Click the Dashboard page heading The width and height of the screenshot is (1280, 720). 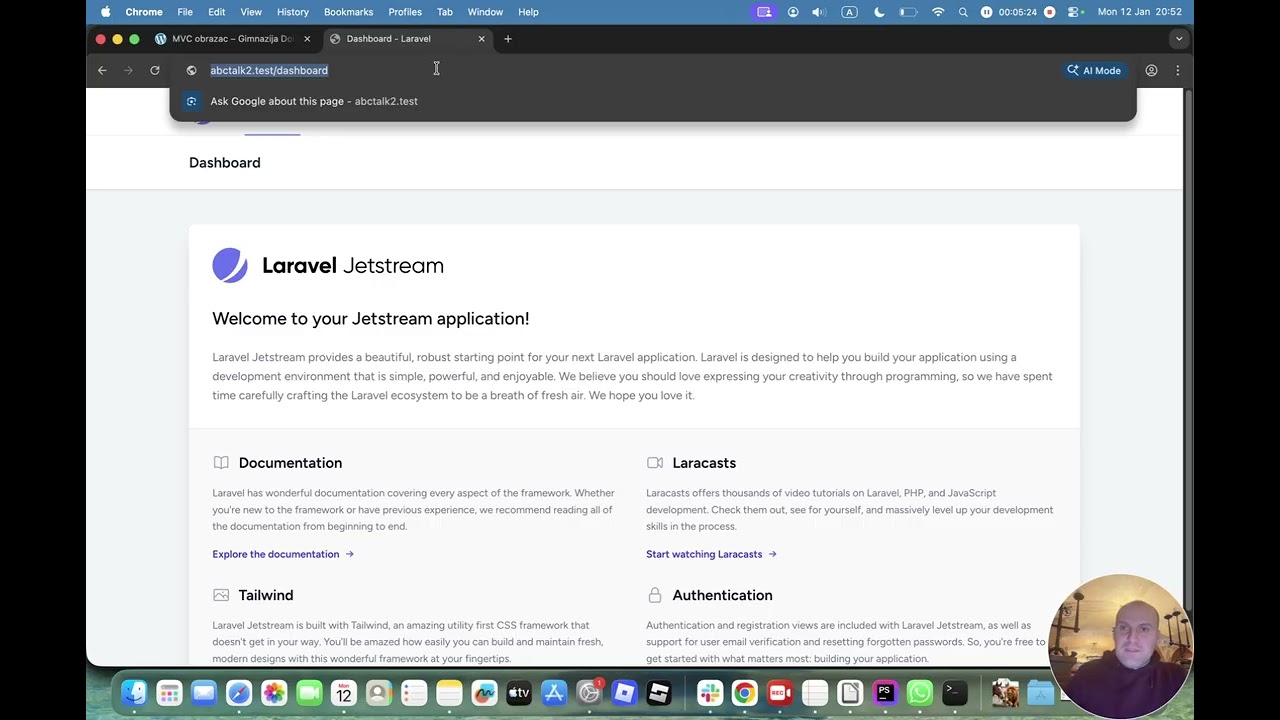[x=225, y=163]
